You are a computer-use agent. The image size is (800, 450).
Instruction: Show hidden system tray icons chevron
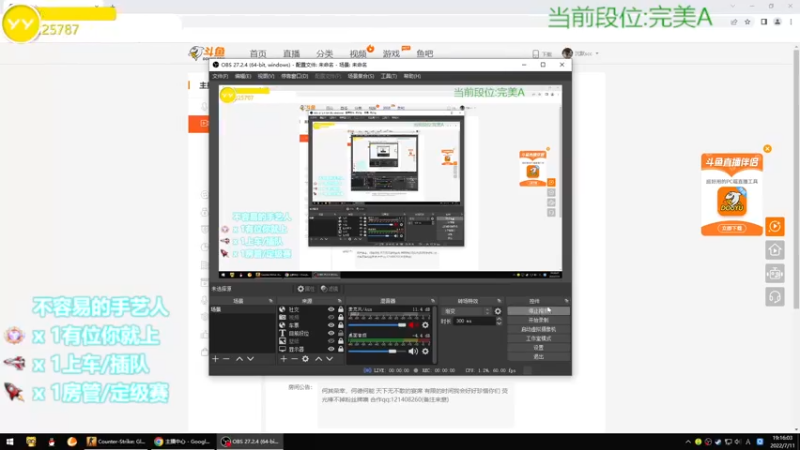click(688, 442)
